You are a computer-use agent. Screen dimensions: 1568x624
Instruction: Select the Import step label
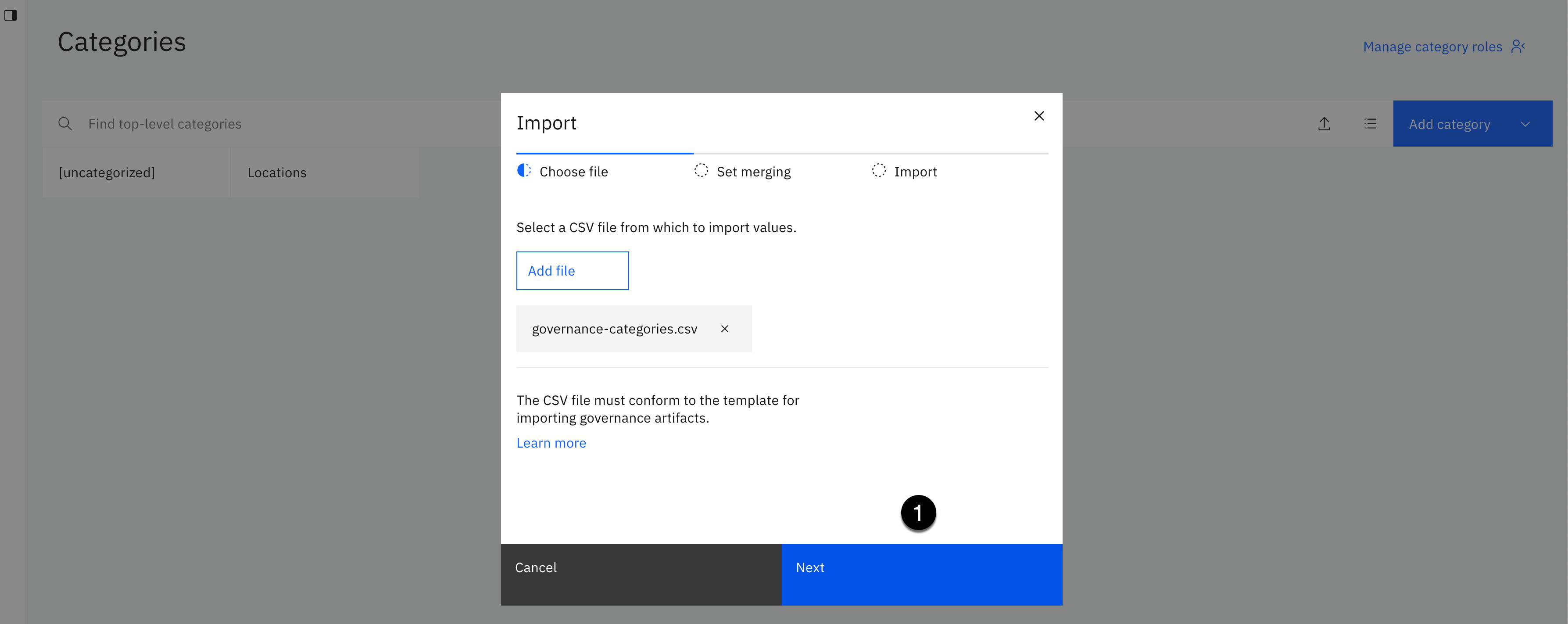pyautogui.click(x=915, y=172)
